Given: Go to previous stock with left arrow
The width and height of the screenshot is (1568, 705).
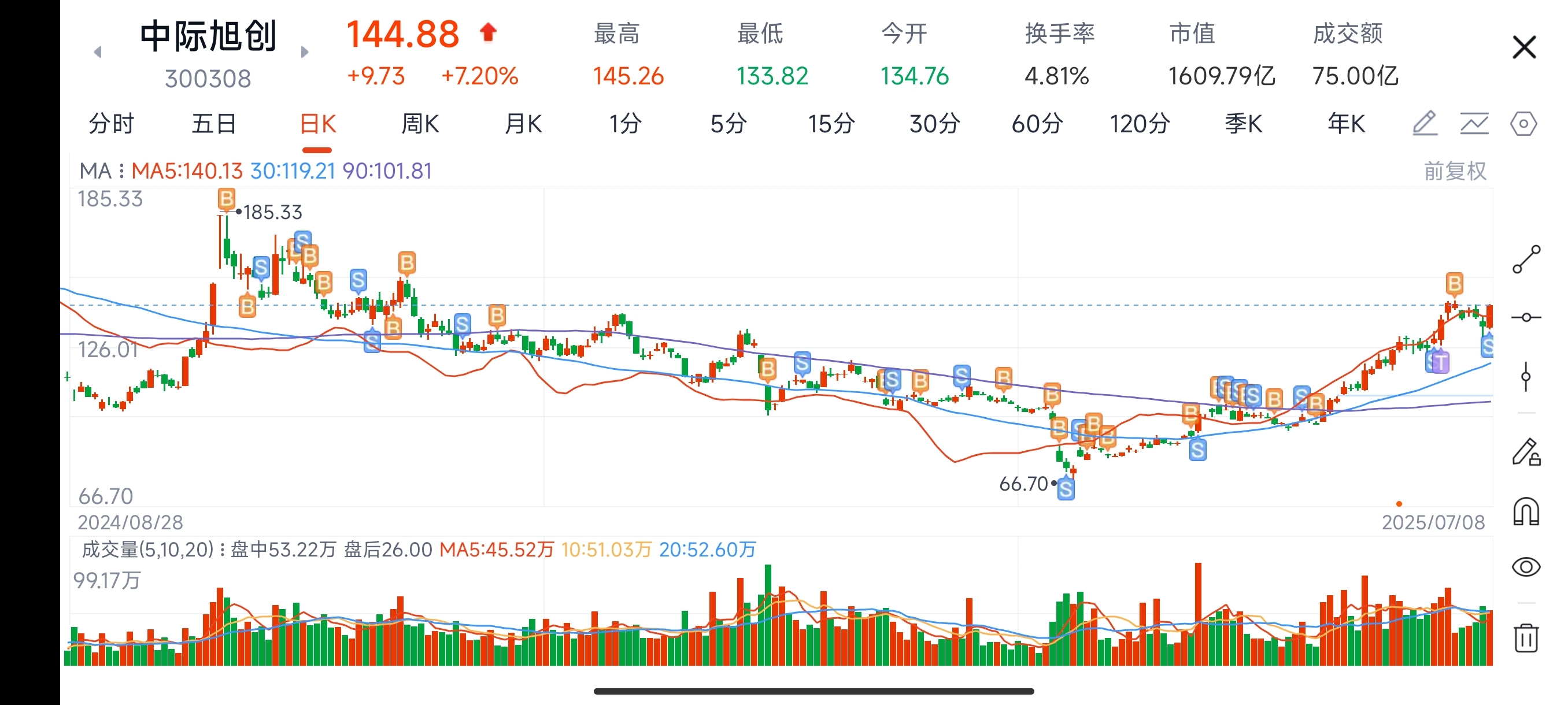Looking at the screenshot, I should 97,53.
